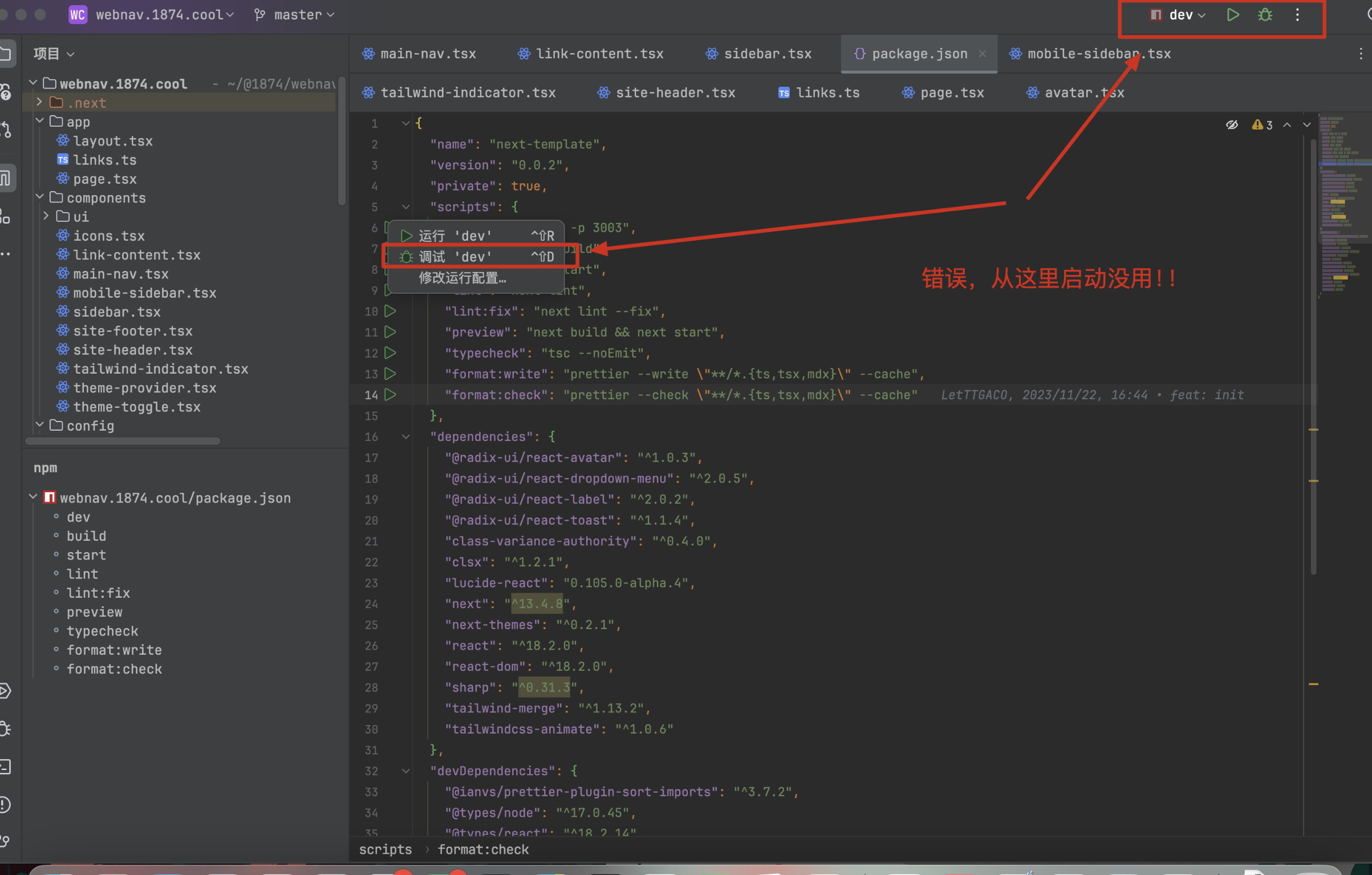Screen dimensions: 1372x875
Task: Open the master branch dropdown
Action: pyautogui.click(x=298, y=15)
